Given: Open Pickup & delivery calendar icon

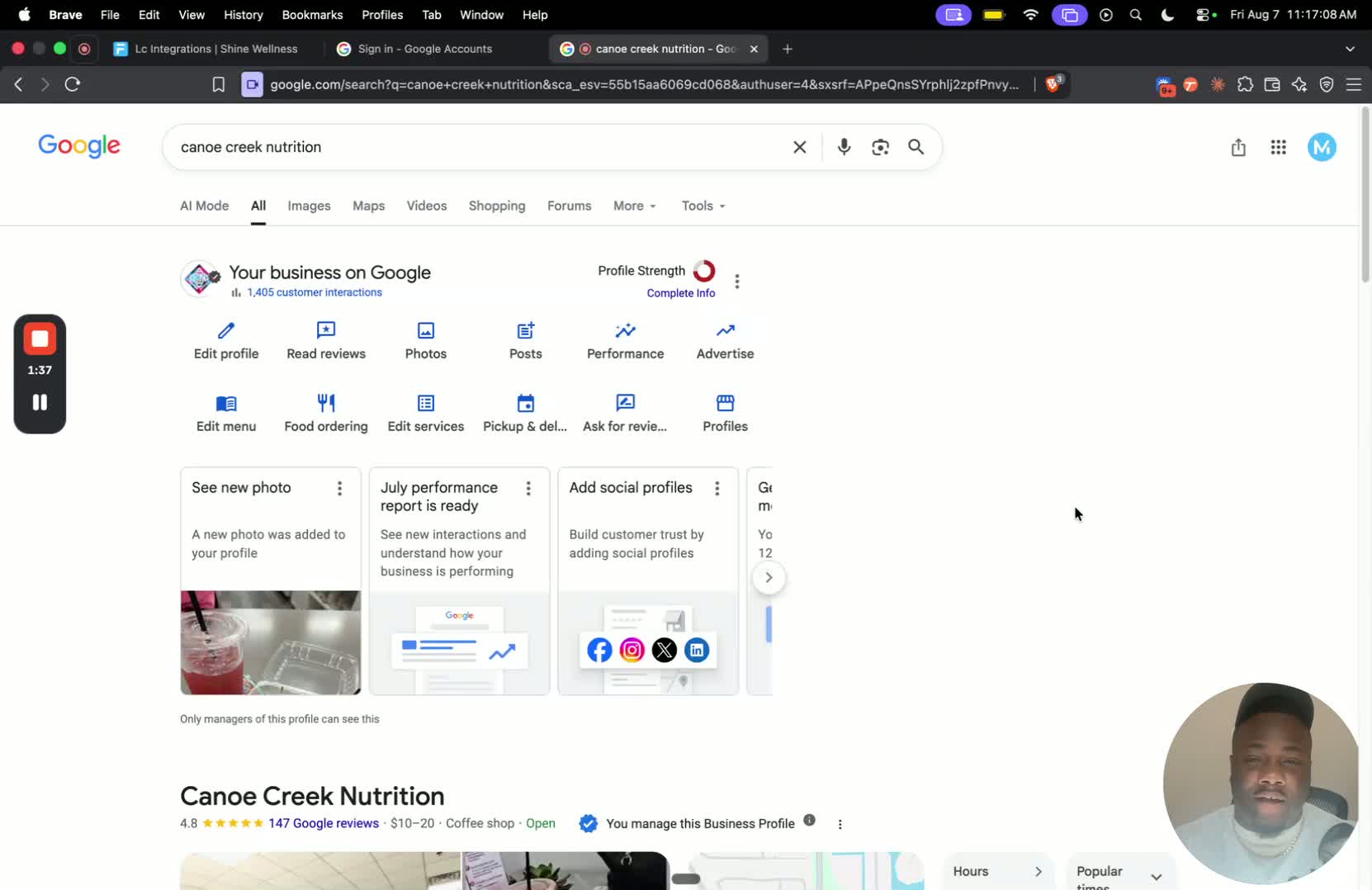Looking at the screenshot, I should point(526,404).
